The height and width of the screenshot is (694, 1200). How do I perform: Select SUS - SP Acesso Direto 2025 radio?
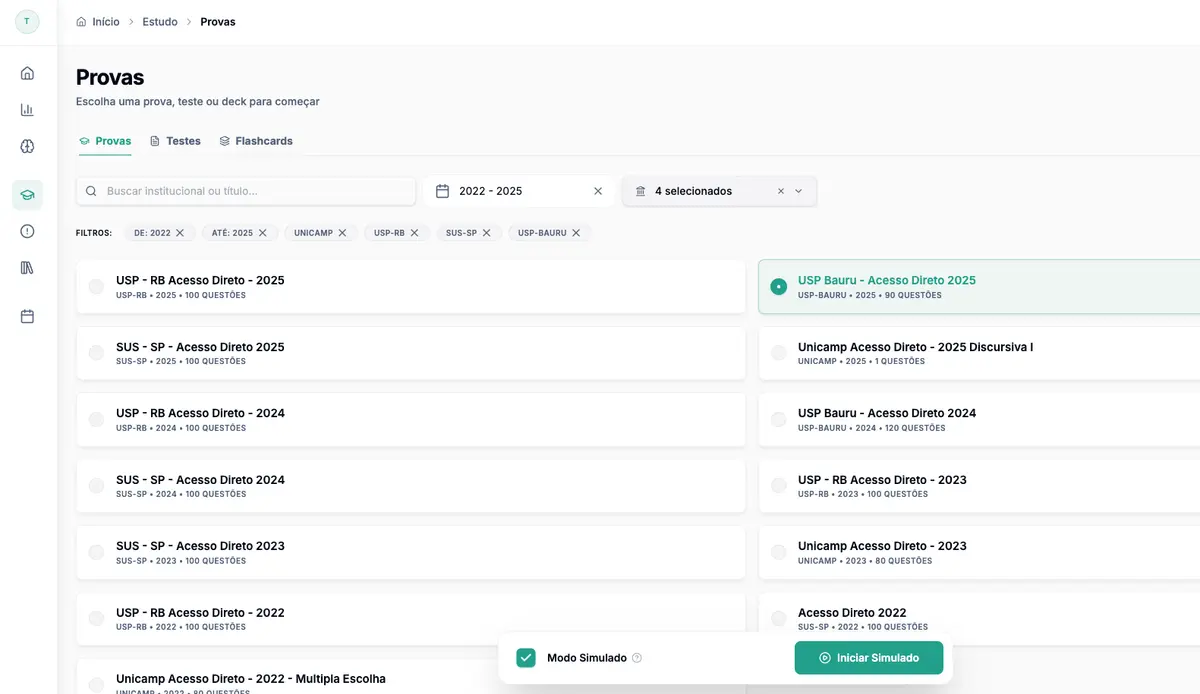tap(96, 353)
